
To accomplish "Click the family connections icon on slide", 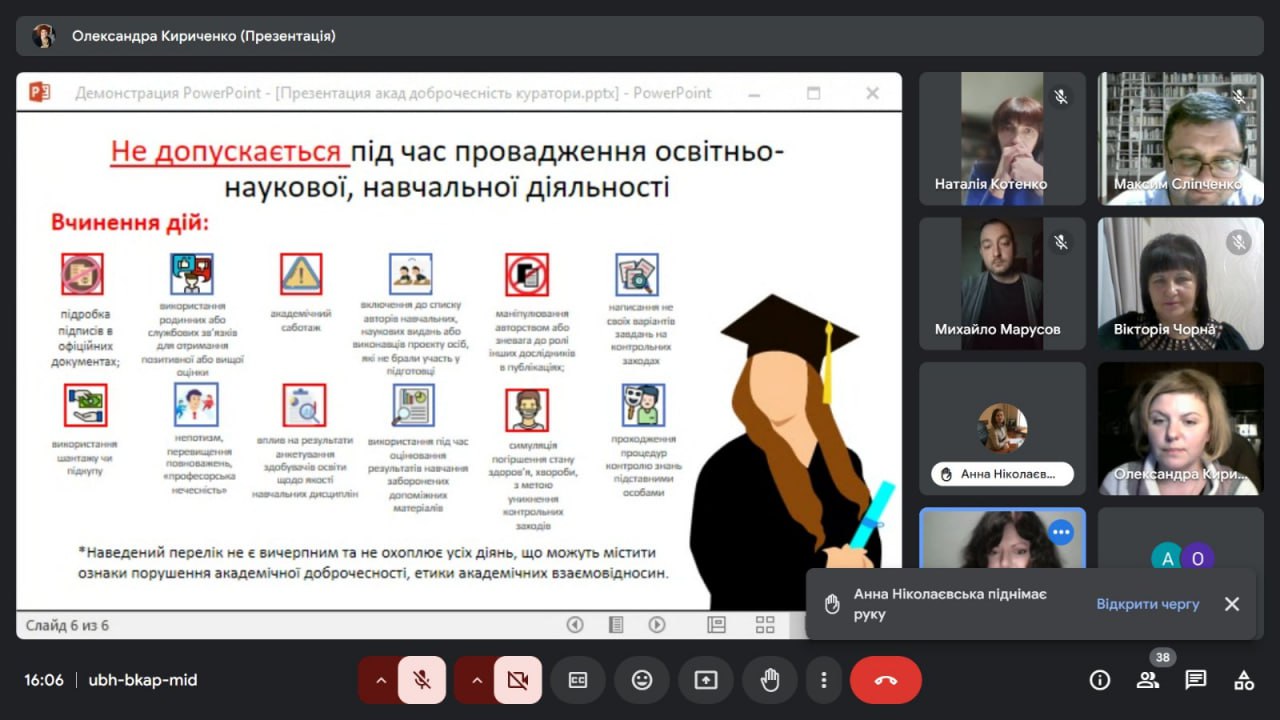I will pyautogui.click(x=192, y=274).
